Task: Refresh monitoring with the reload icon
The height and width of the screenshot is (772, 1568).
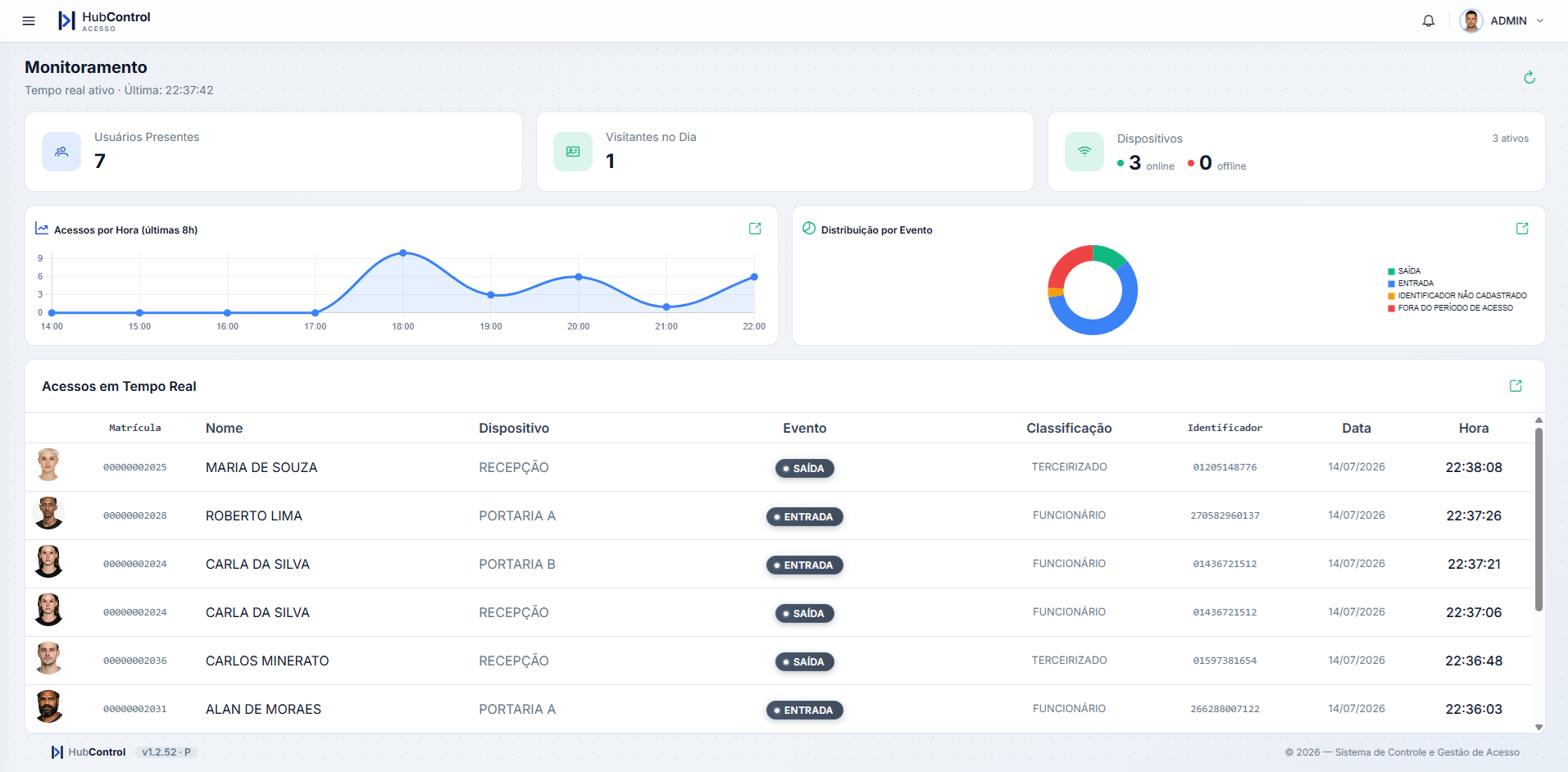Action: (1529, 78)
